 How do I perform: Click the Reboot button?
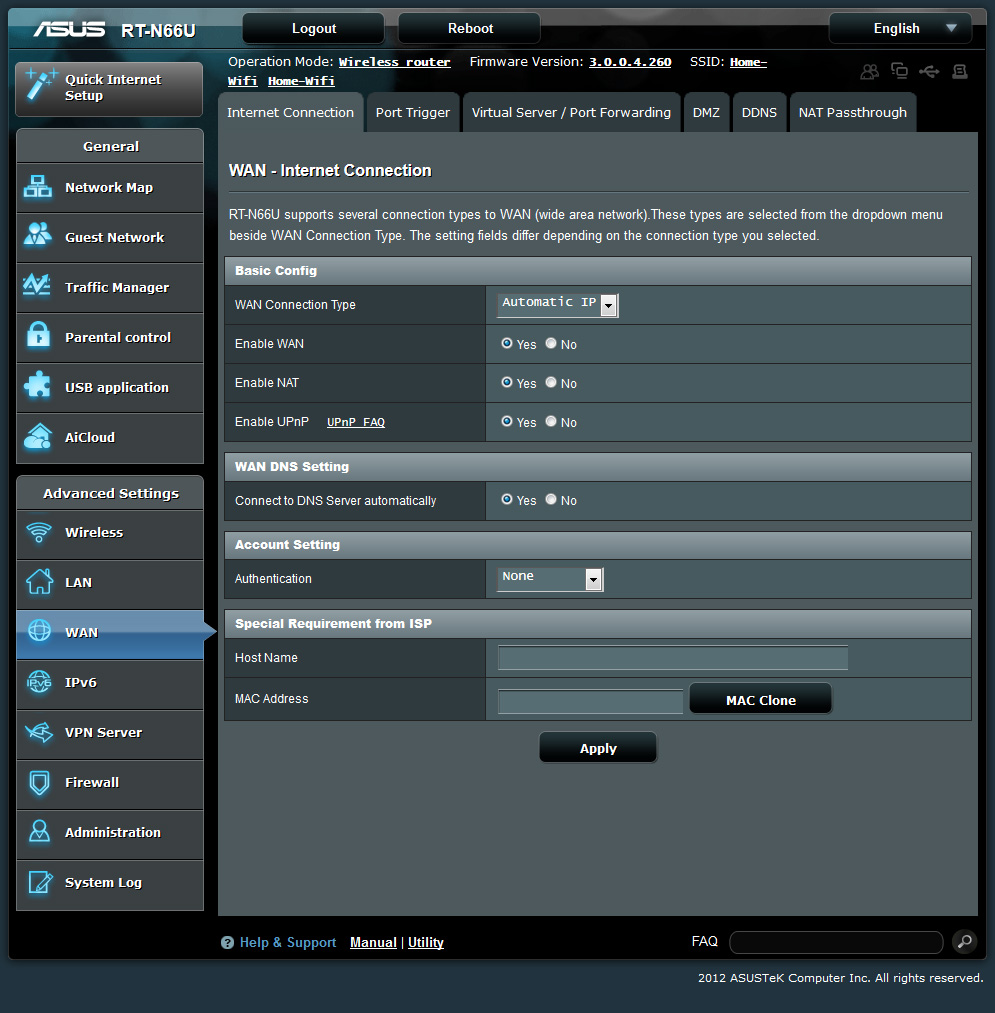click(x=470, y=28)
